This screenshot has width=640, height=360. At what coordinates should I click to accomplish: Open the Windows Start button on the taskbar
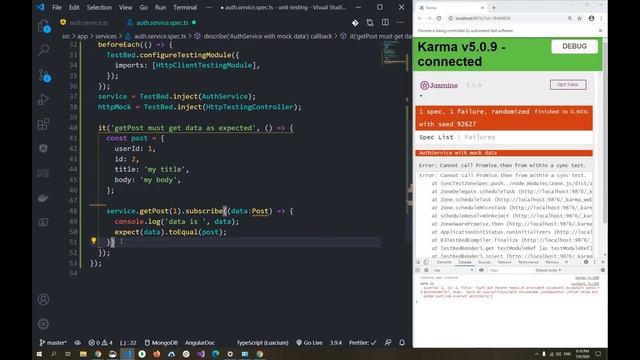[x=39, y=354]
